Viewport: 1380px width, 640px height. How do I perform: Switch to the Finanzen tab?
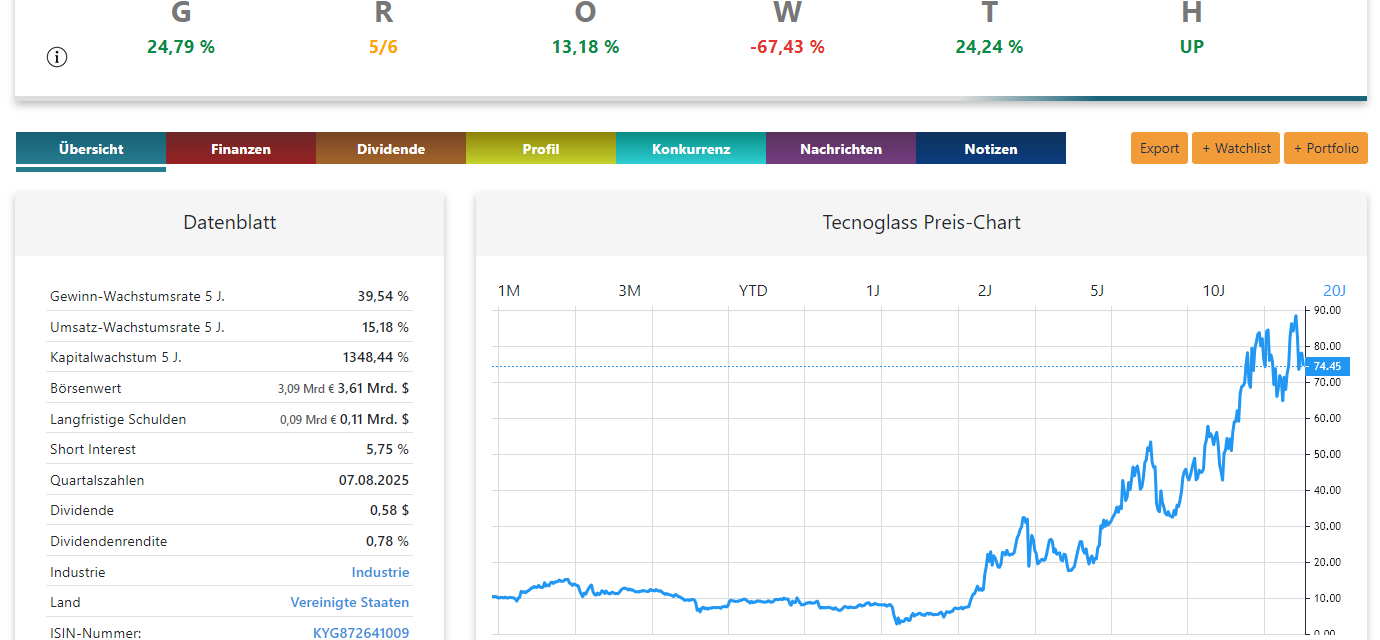click(241, 149)
